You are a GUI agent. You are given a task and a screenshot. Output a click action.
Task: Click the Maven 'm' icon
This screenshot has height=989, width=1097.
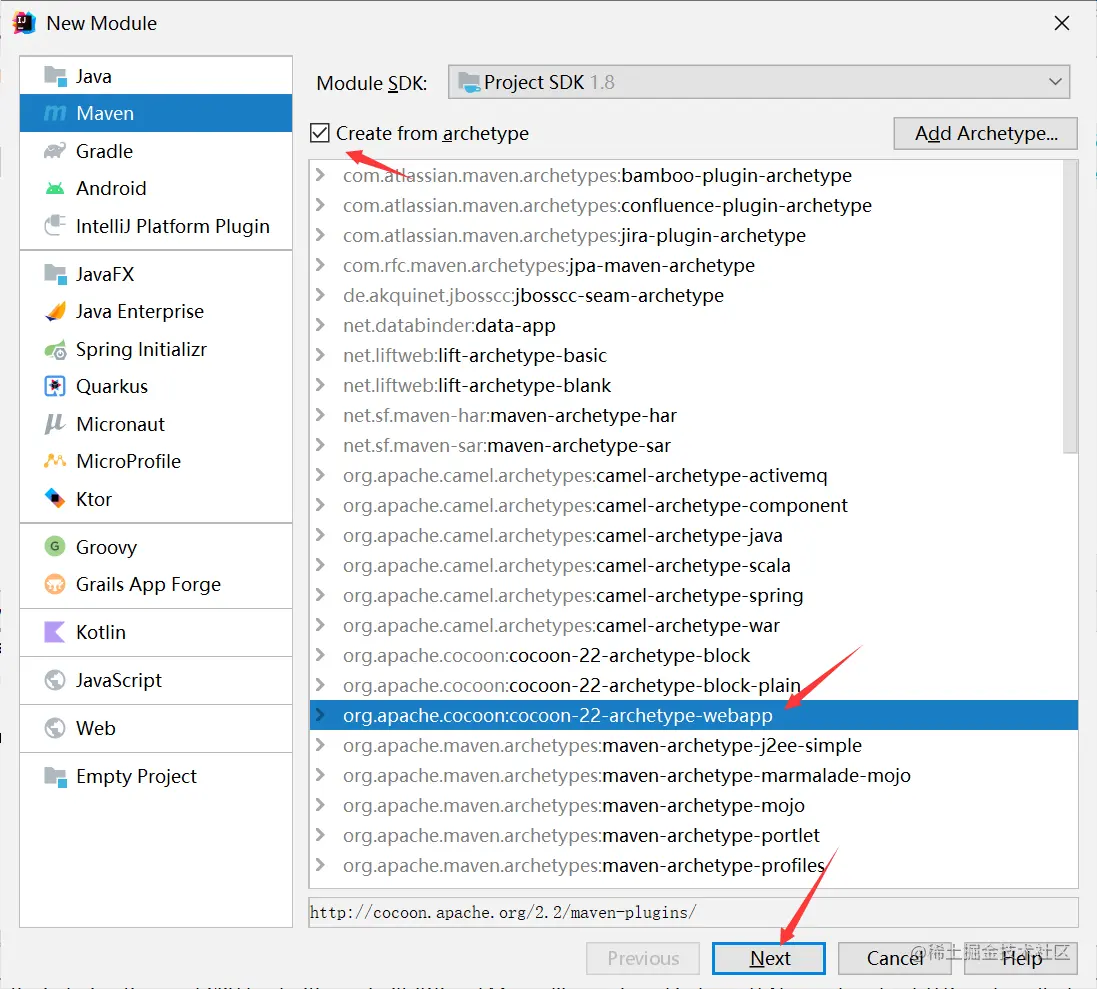(55, 113)
